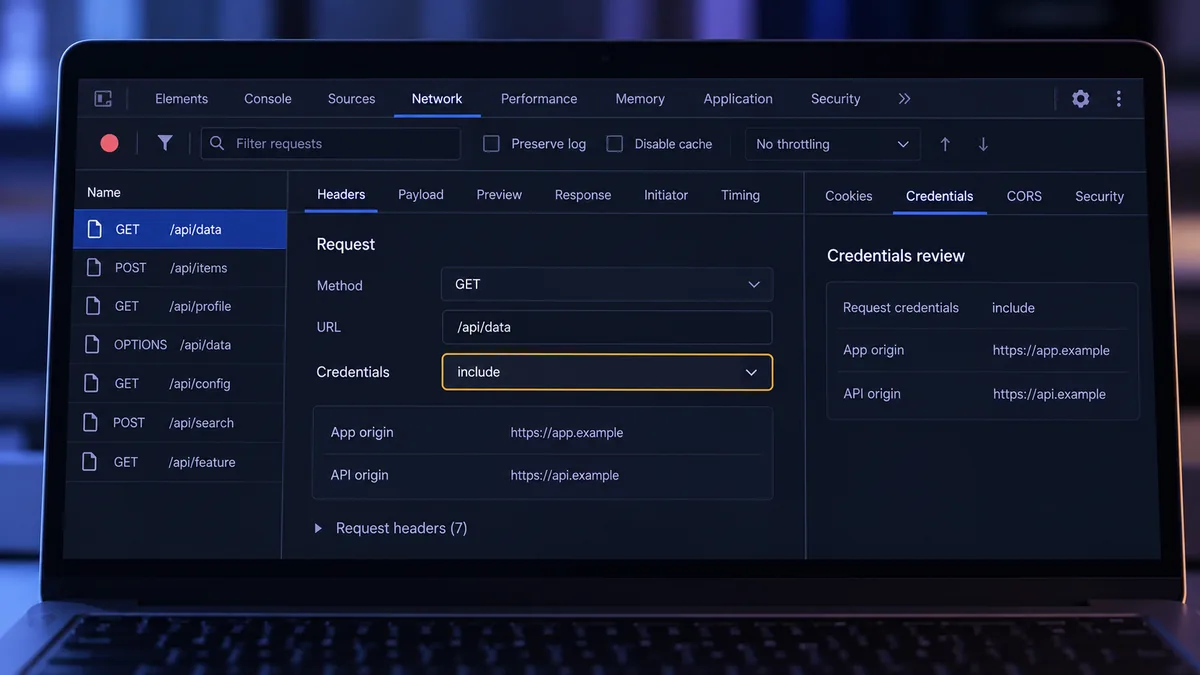This screenshot has height=675, width=1200.
Task: Open DevTools settings gear
Action: pyautogui.click(x=1081, y=99)
